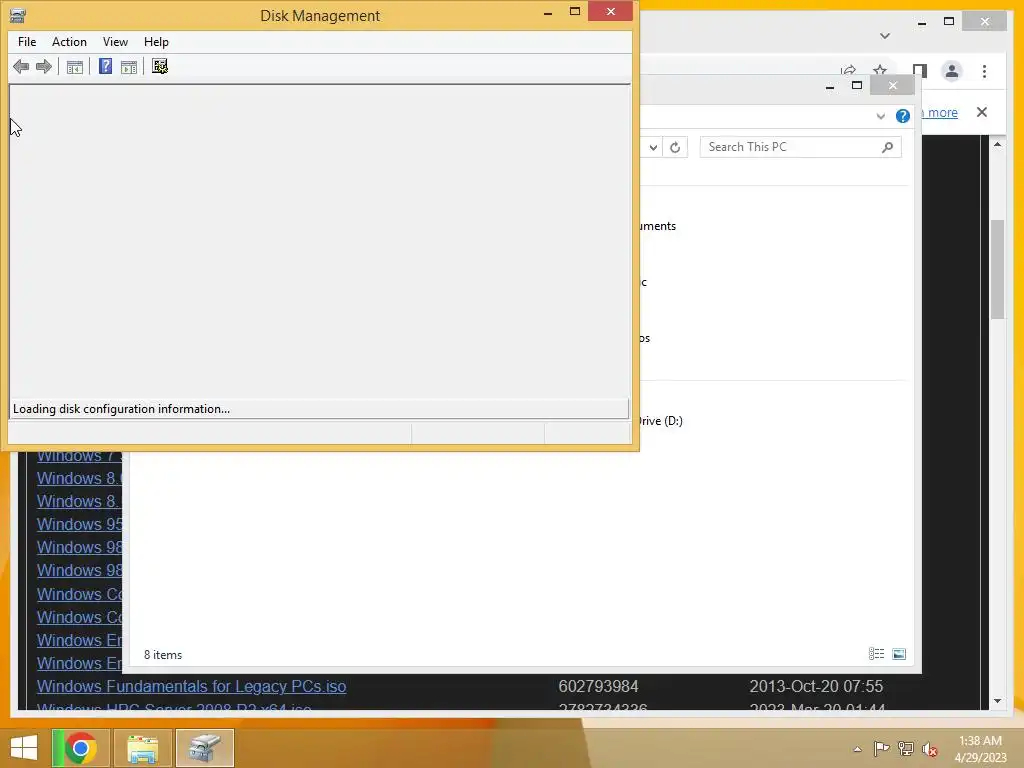Maximize the File Explorer window
This screenshot has width=1024, height=768.
click(857, 86)
